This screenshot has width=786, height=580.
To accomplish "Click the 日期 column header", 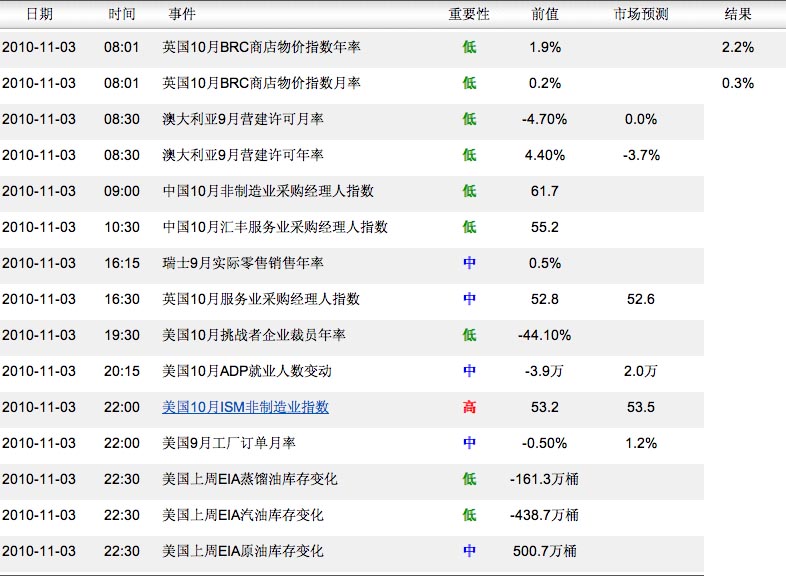I will [40, 15].
